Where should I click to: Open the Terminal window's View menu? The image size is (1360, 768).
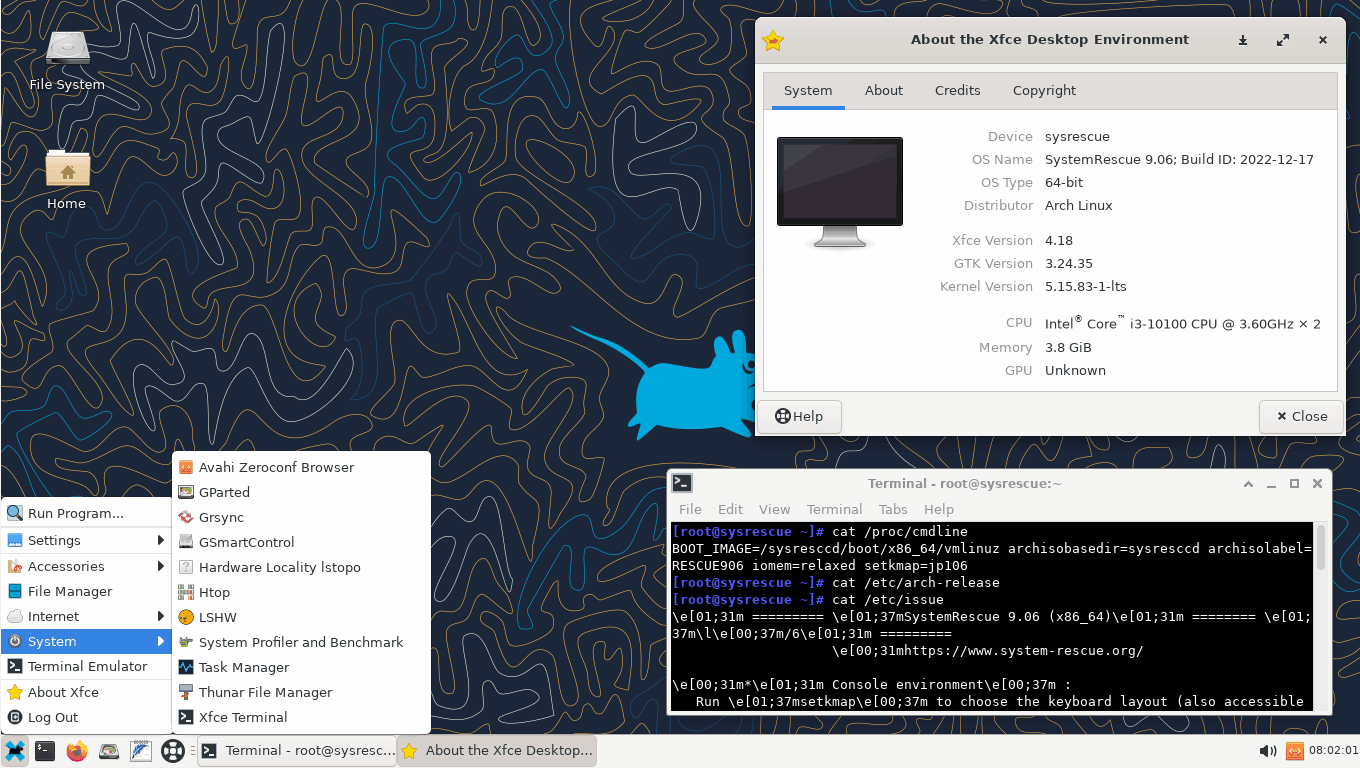click(x=774, y=509)
